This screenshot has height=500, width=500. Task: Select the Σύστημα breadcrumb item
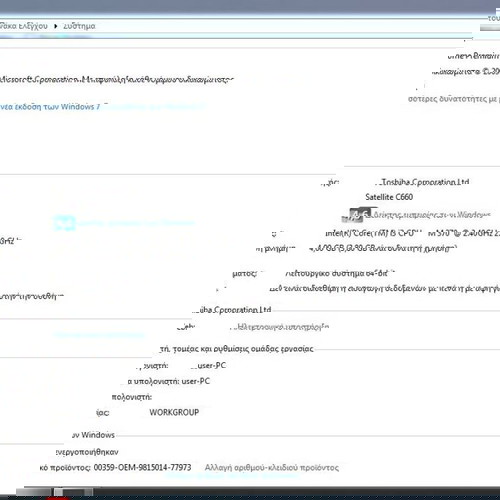(x=79, y=26)
